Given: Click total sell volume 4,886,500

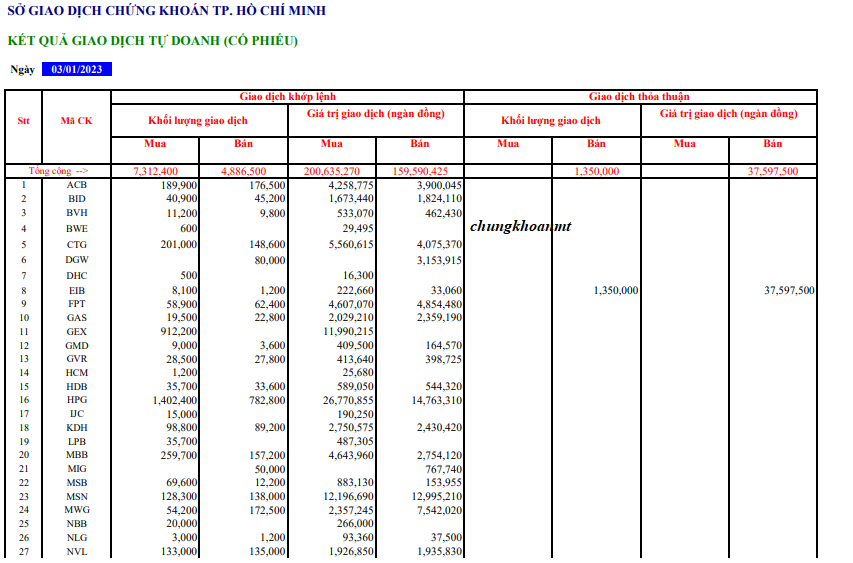Looking at the screenshot, I should tap(244, 171).
